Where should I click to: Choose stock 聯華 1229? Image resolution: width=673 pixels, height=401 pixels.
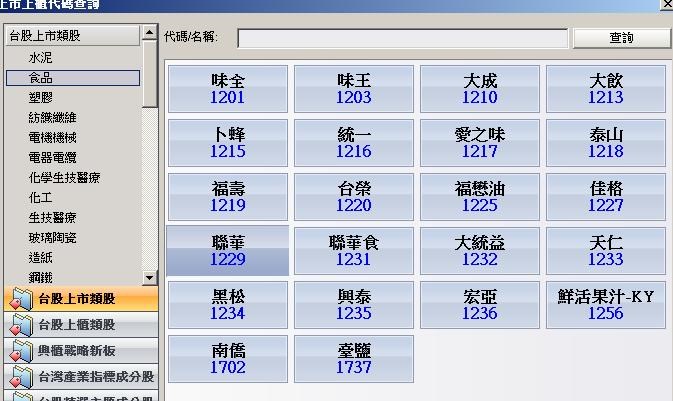(228, 251)
